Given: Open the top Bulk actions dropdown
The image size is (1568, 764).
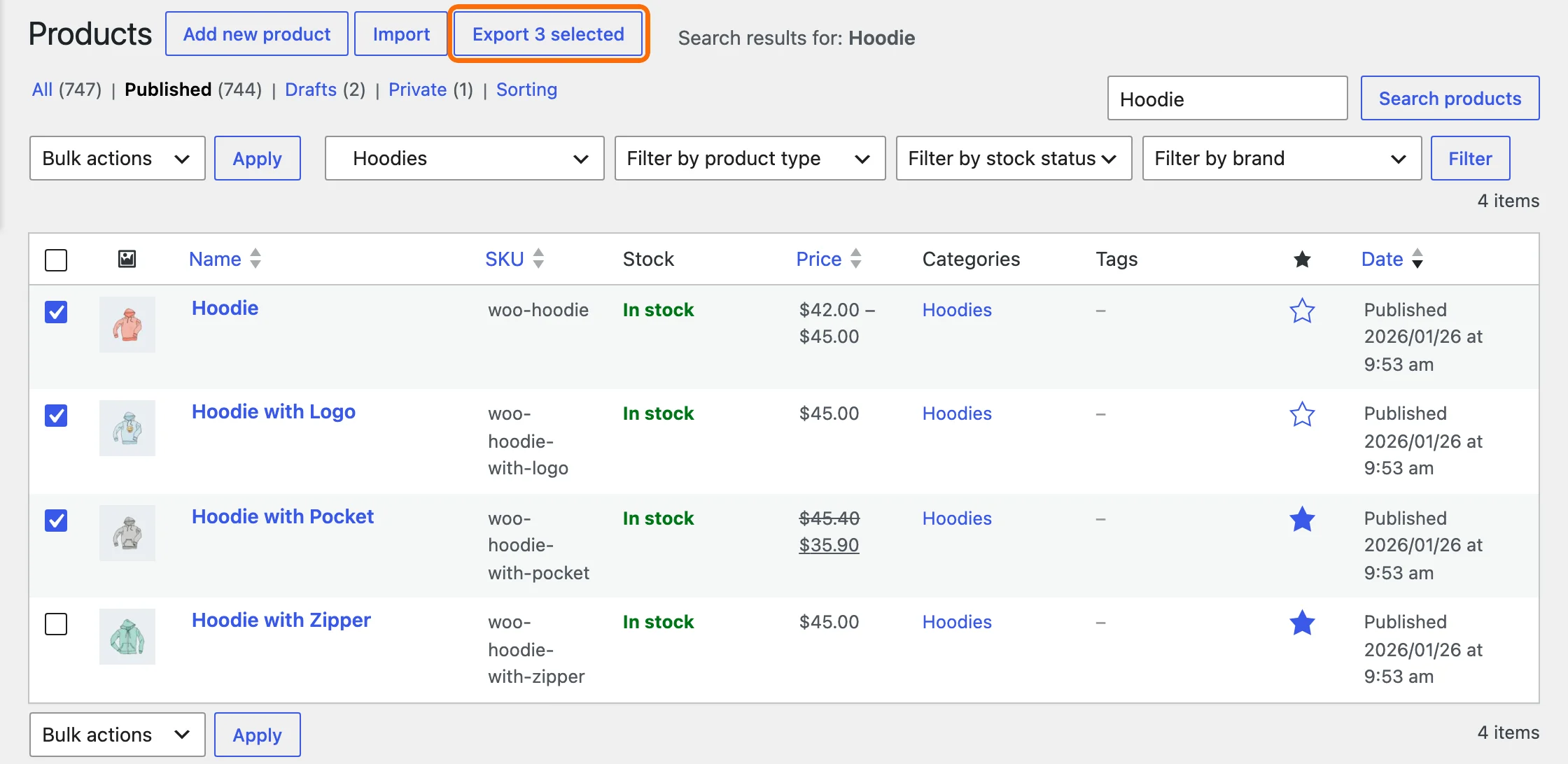Looking at the screenshot, I should tap(118, 159).
